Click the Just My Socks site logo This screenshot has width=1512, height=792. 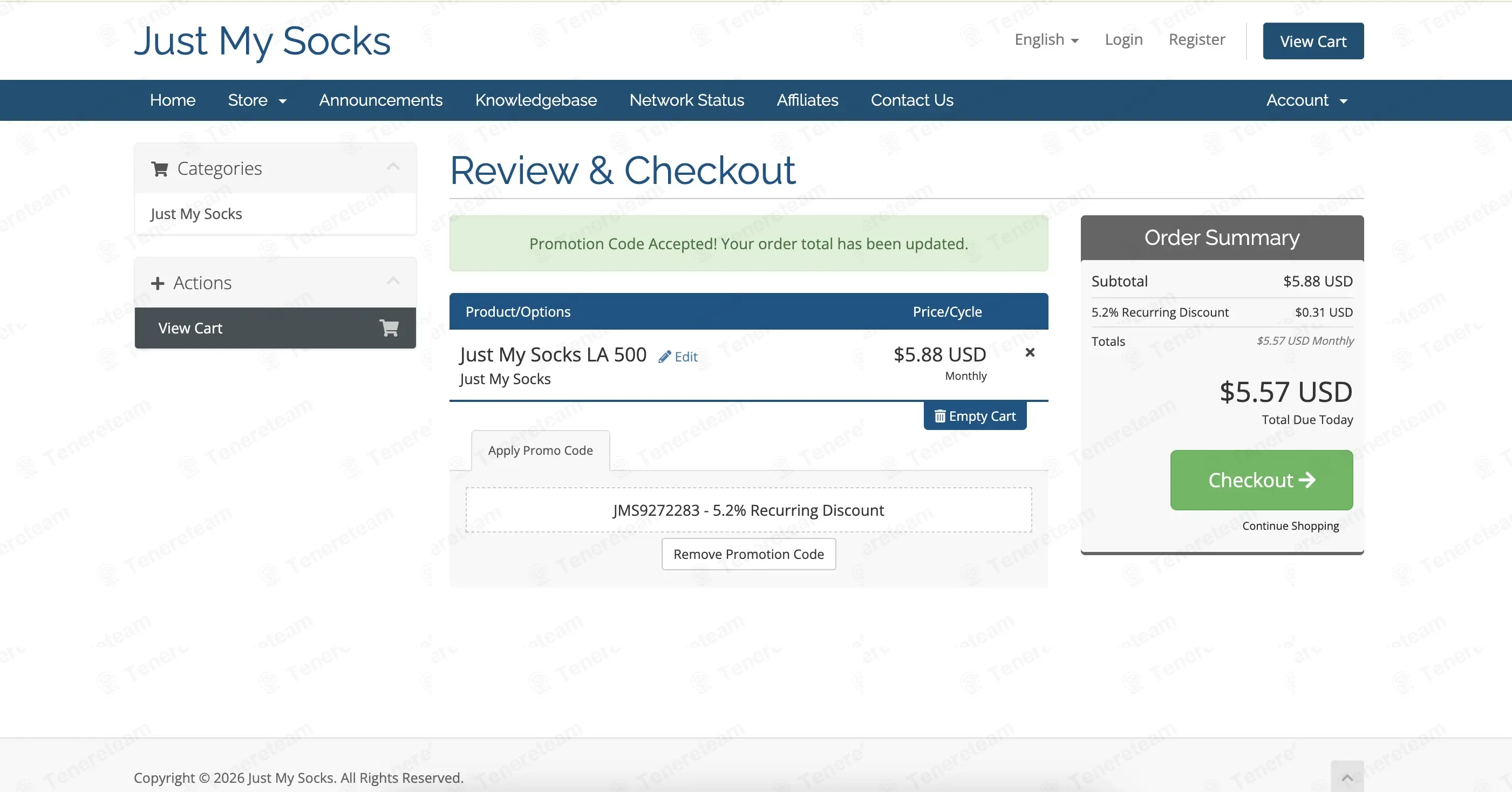click(262, 41)
